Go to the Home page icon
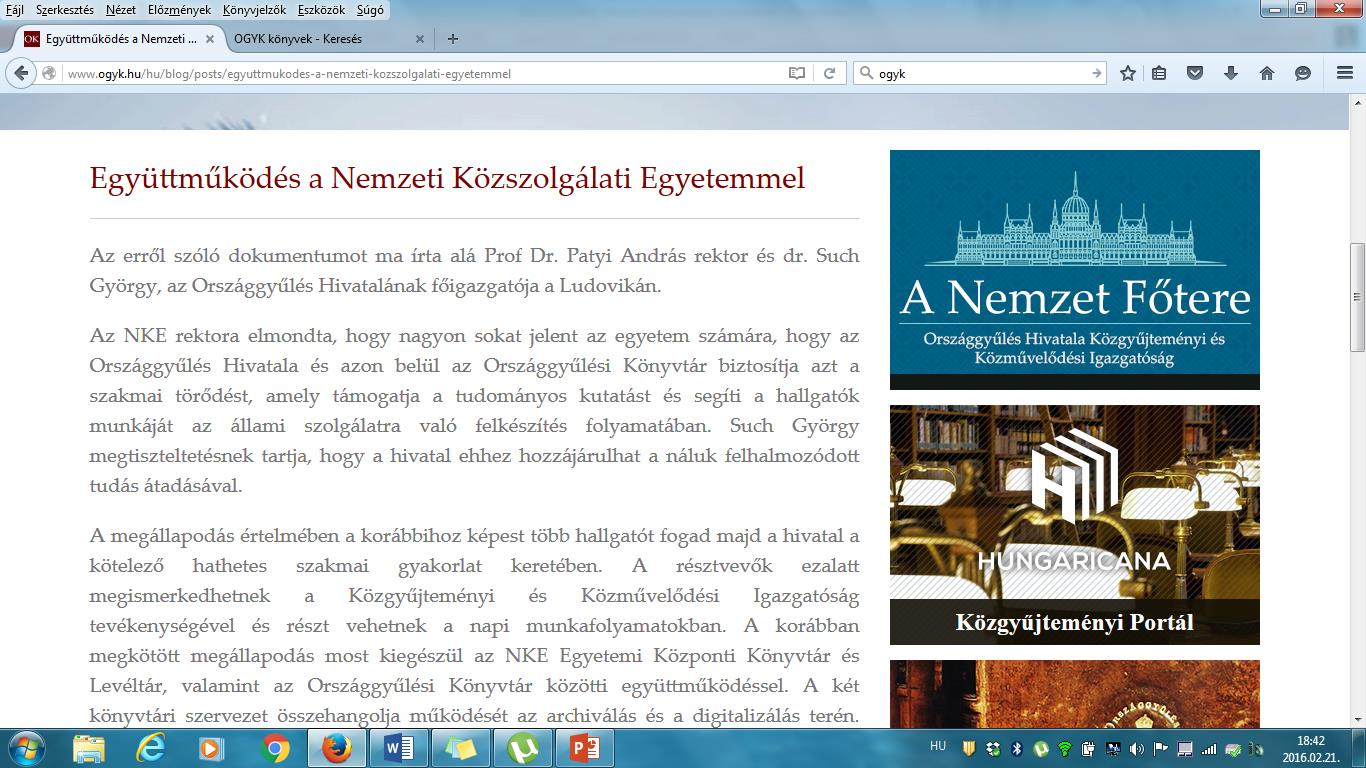The image size is (1366, 768). tap(1267, 73)
